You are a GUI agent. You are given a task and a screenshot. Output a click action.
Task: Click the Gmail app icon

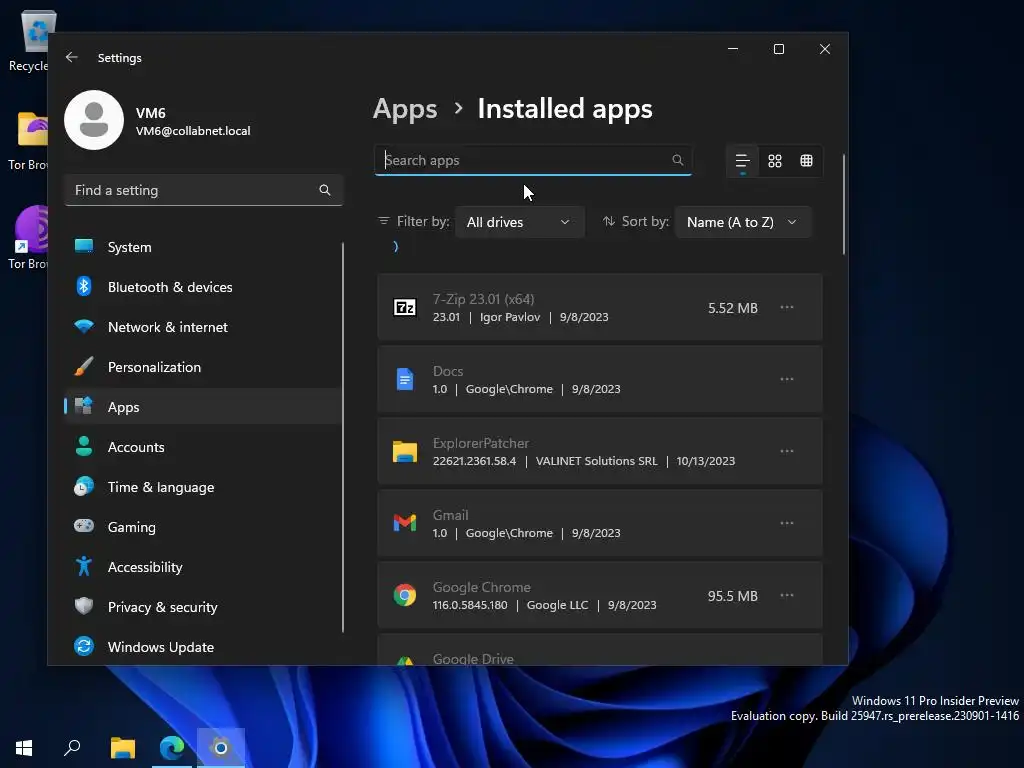click(405, 523)
